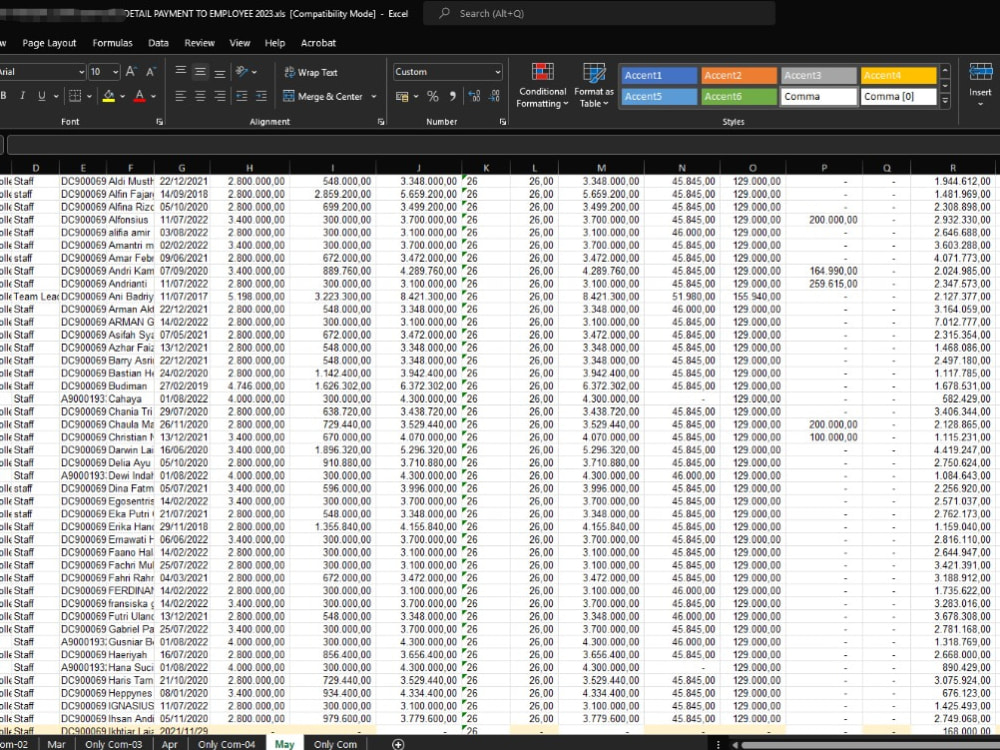Open the Borders dropdown arrow

[x=89, y=97]
